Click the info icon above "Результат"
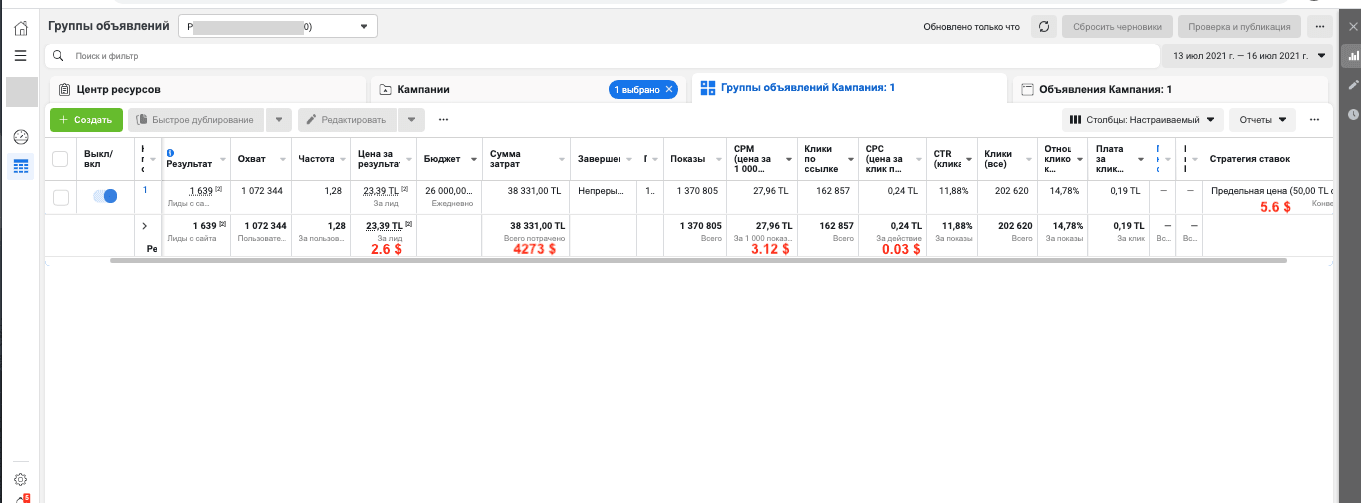This screenshot has height=503, width=1361. click(170, 153)
